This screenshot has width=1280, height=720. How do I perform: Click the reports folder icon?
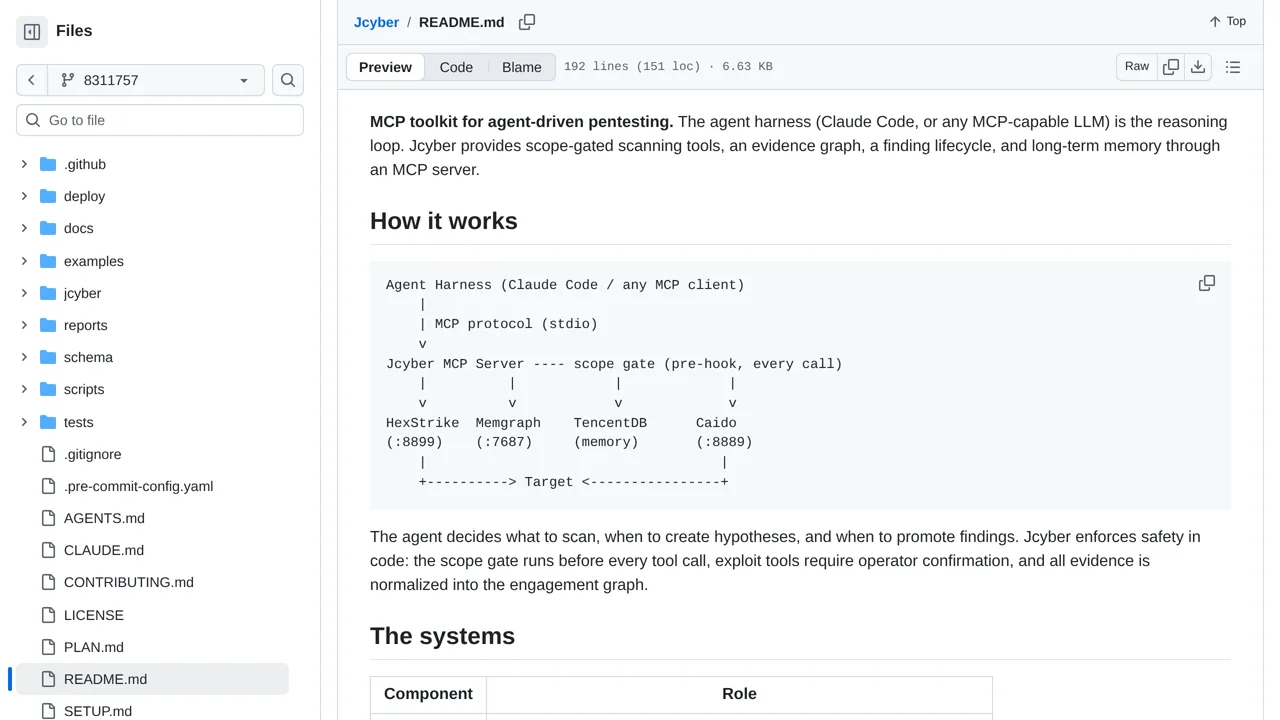tap(48, 325)
